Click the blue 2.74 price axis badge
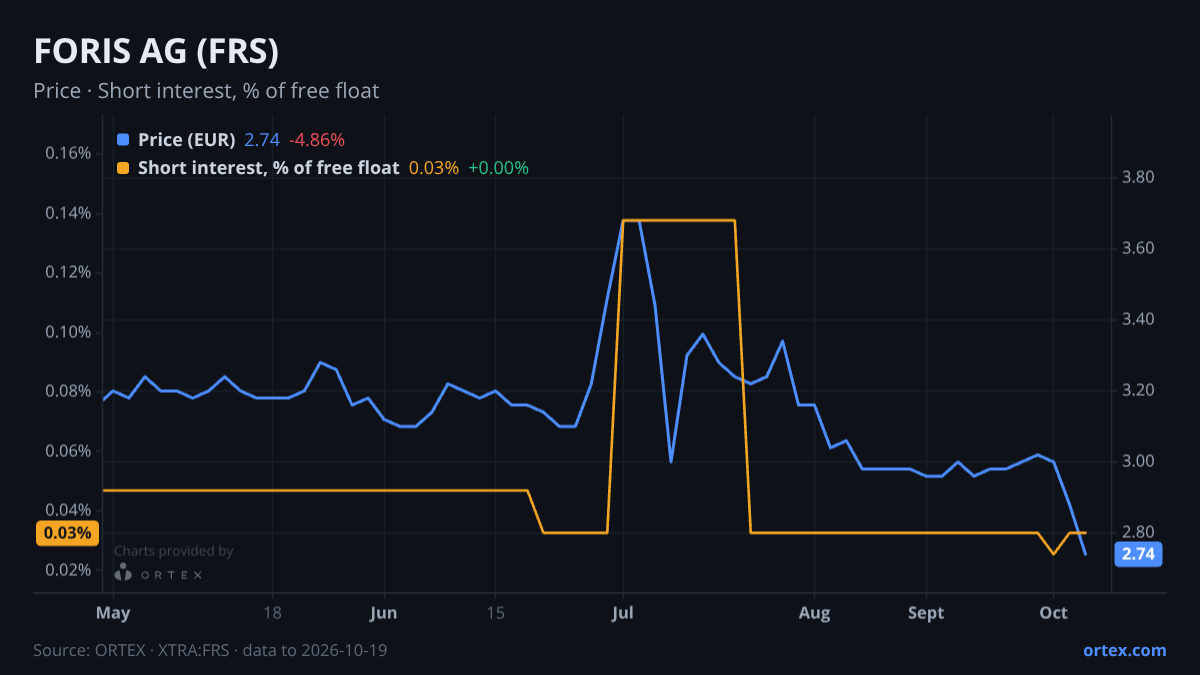The image size is (1200, 675). [1138, 554]
